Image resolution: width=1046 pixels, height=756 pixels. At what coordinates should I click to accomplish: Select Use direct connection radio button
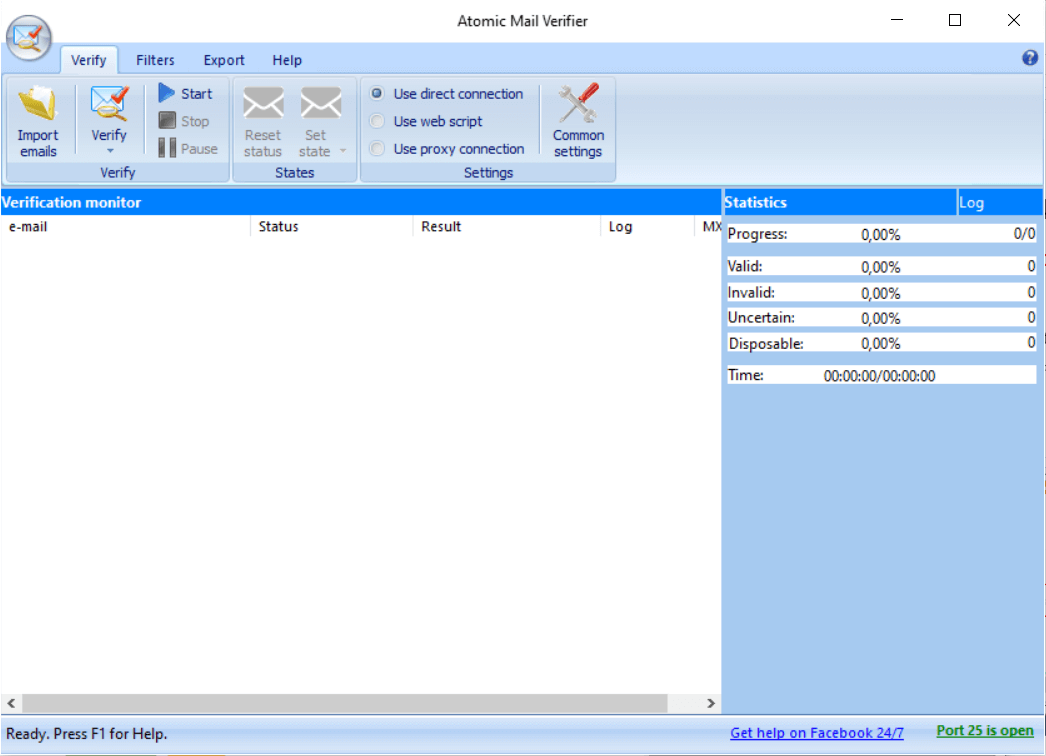(377, 93)
